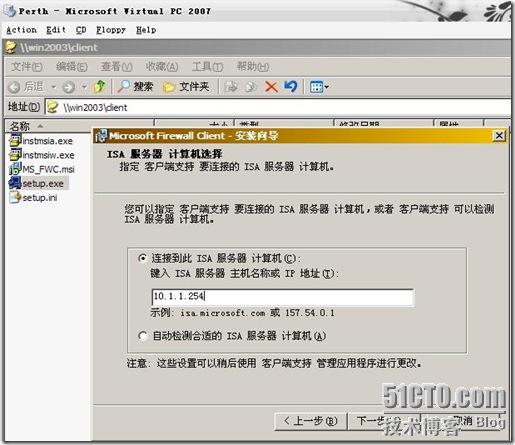
Task: Close the Firewall Client setup wizard
Action: pyautogui.click(x=499, y=136)
